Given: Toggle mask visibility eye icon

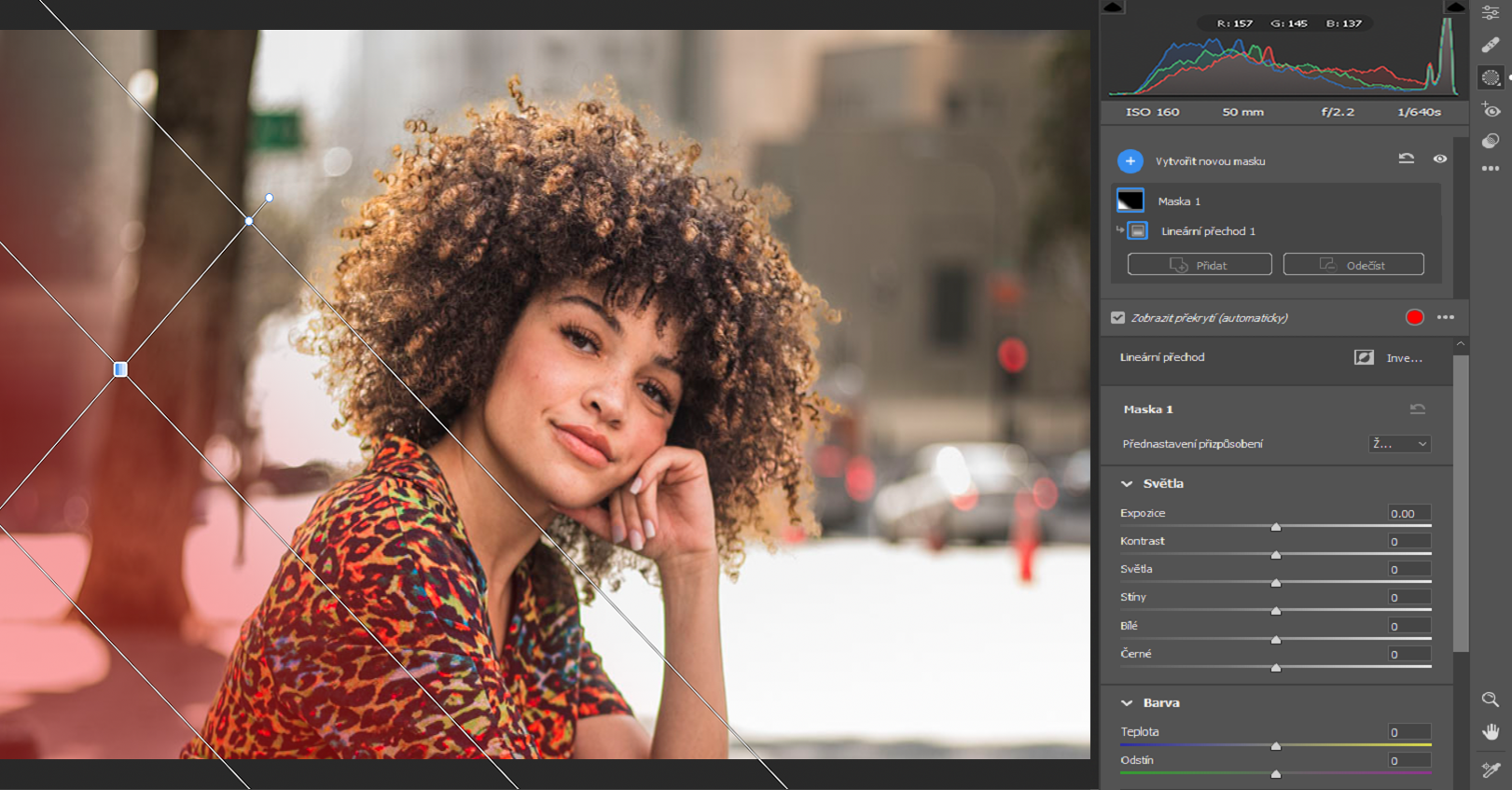Looking at the screenshot, I should (x=1440, y=159).
